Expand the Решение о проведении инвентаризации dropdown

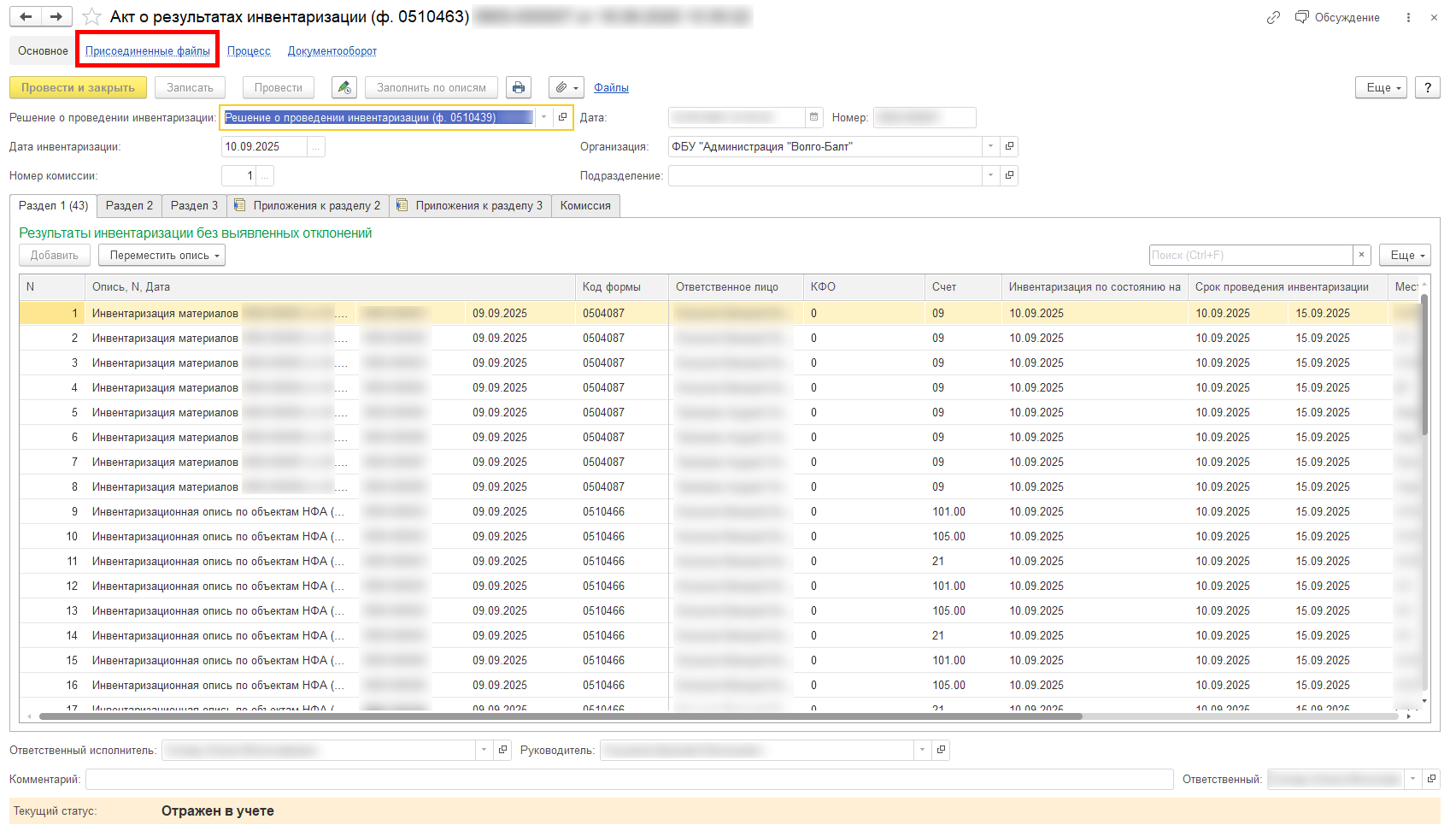click(543, 117)
